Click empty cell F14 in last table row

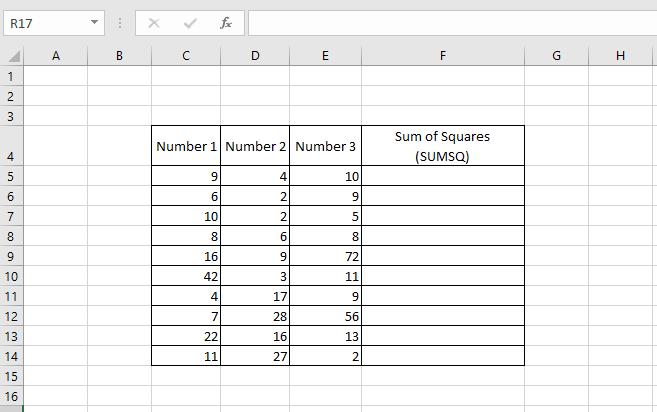click(442, 355)
